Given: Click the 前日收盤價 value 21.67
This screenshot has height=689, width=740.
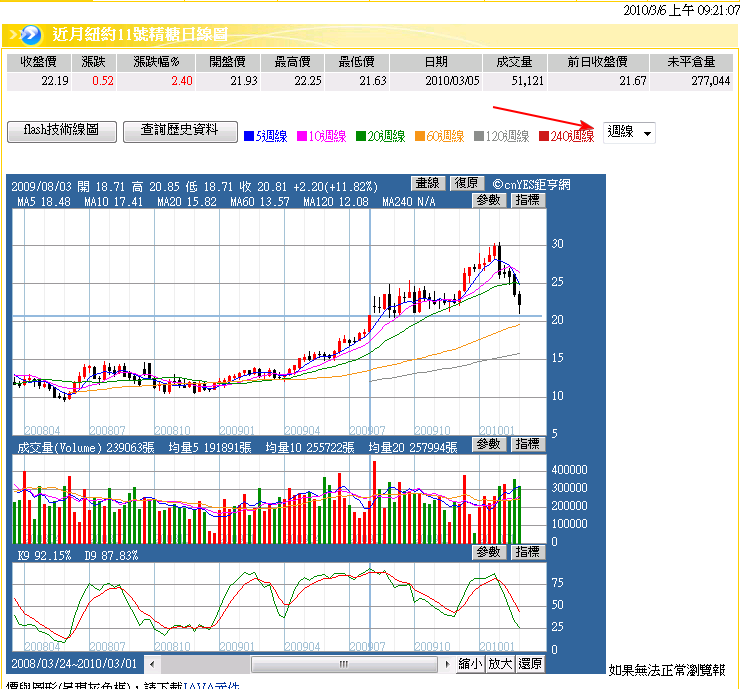Looking at the screenshot, I should coord(633,81).
